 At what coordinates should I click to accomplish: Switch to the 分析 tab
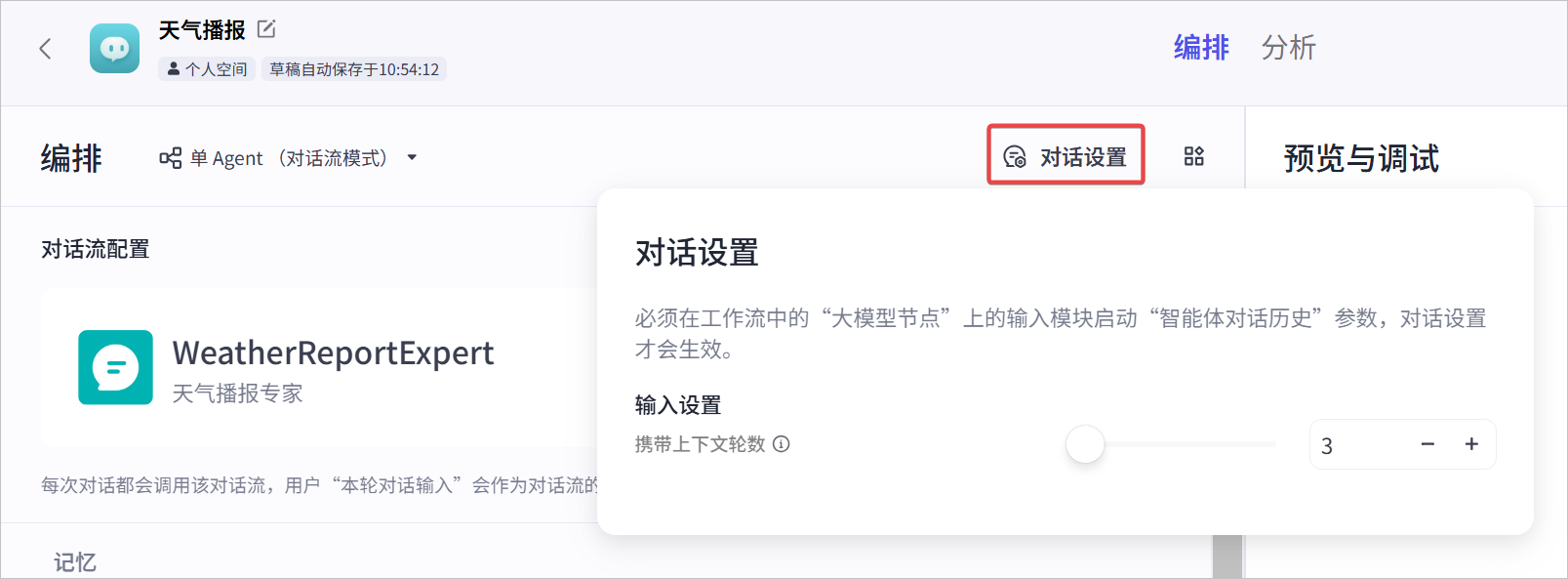click(x=1288, y=47)
